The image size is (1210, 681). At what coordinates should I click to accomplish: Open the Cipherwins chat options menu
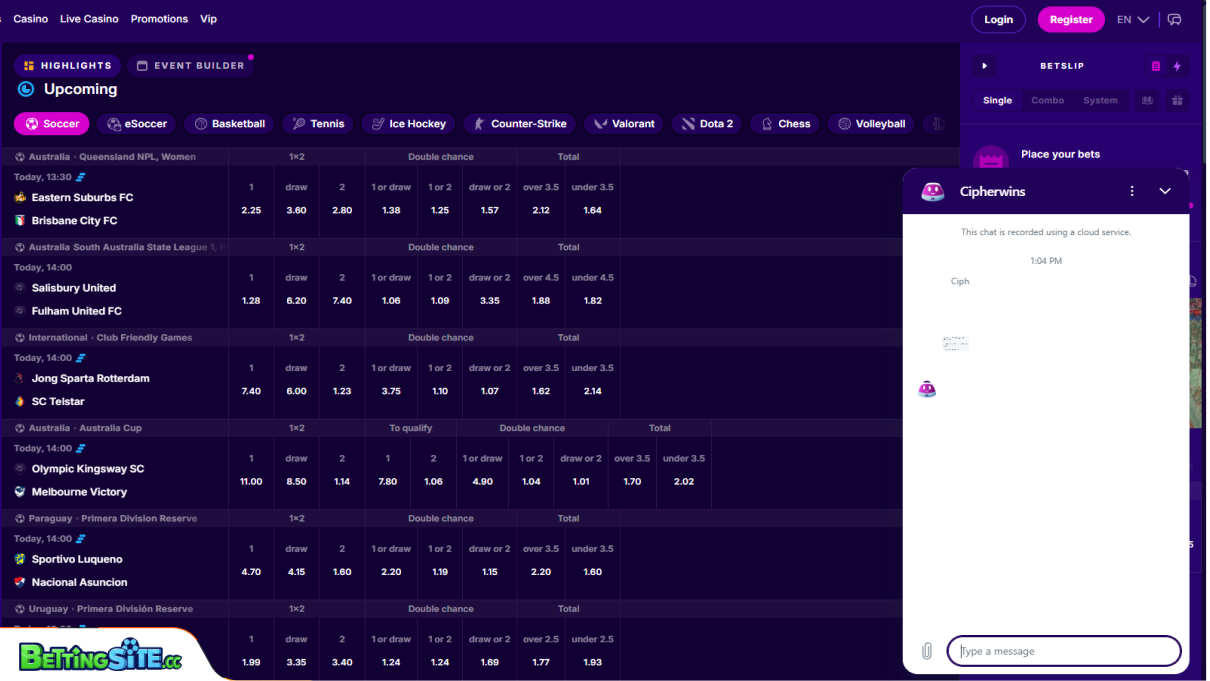(x=1131, y=190)
